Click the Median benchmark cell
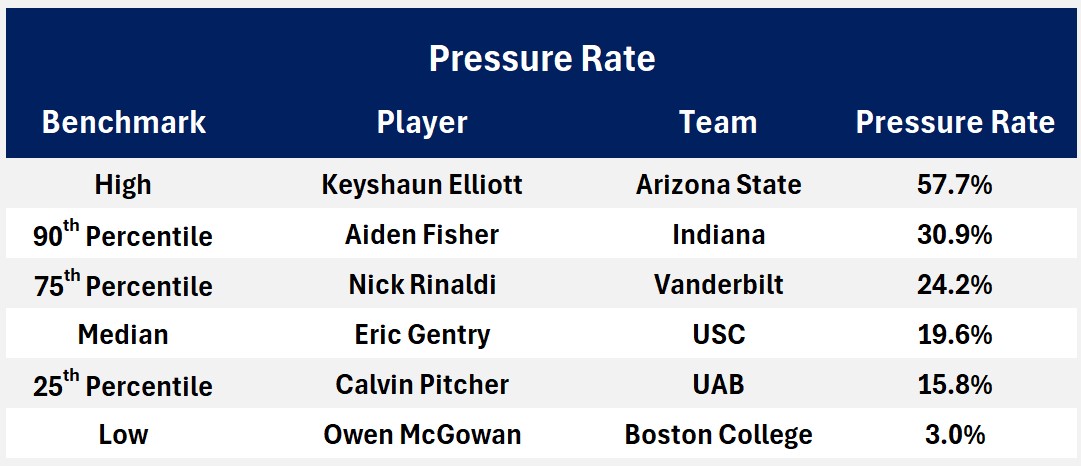 tap(123, 335)
